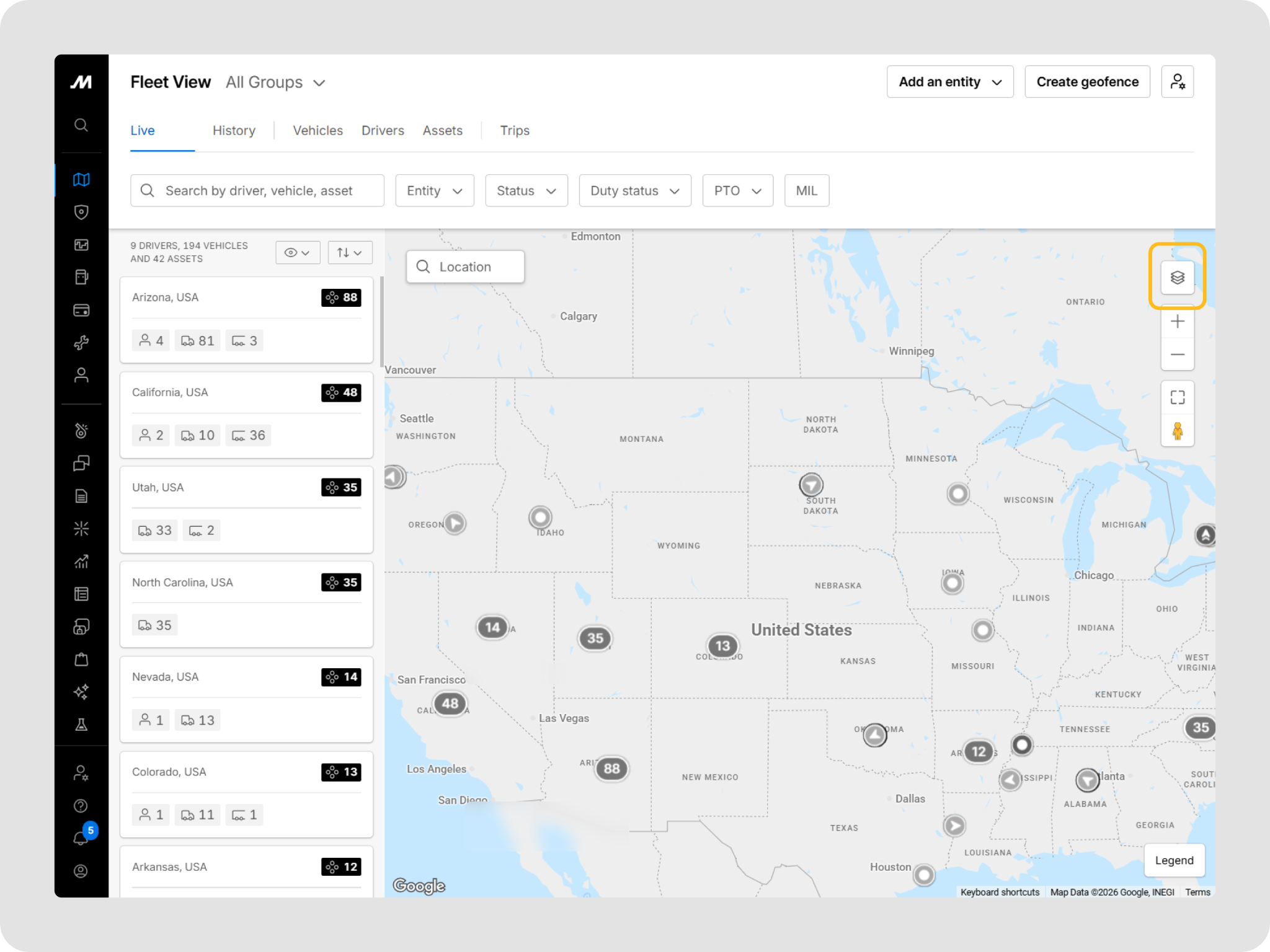
Task: Toggle the eye visibility options button
Action: click(x=298, y=253)
